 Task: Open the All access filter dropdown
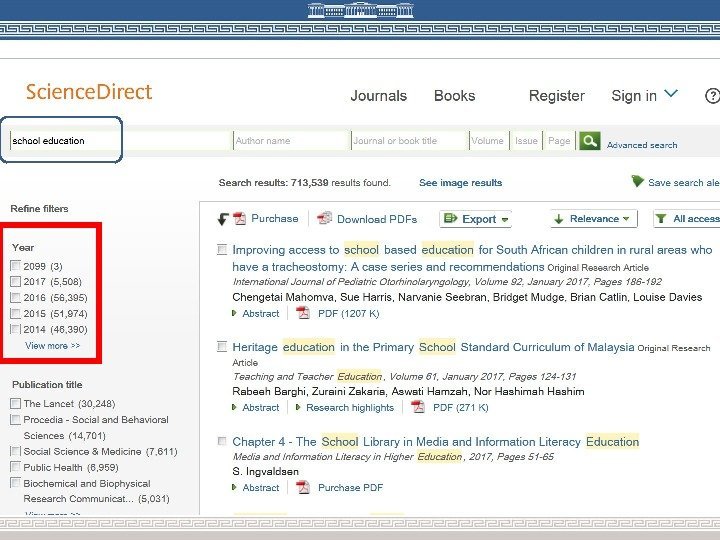pyautogui.click(x=686, y=219)
